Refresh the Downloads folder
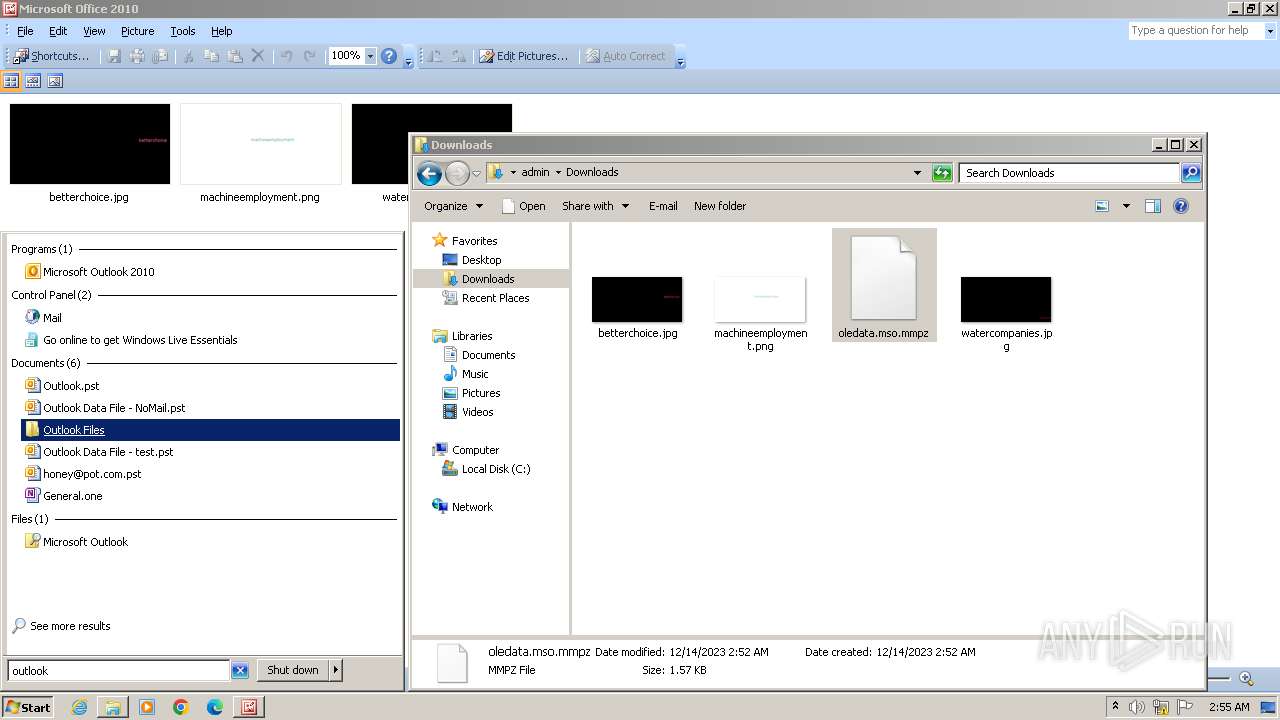Image resolution: width=1280 pixels, height=720 pixels. [942, 173]
